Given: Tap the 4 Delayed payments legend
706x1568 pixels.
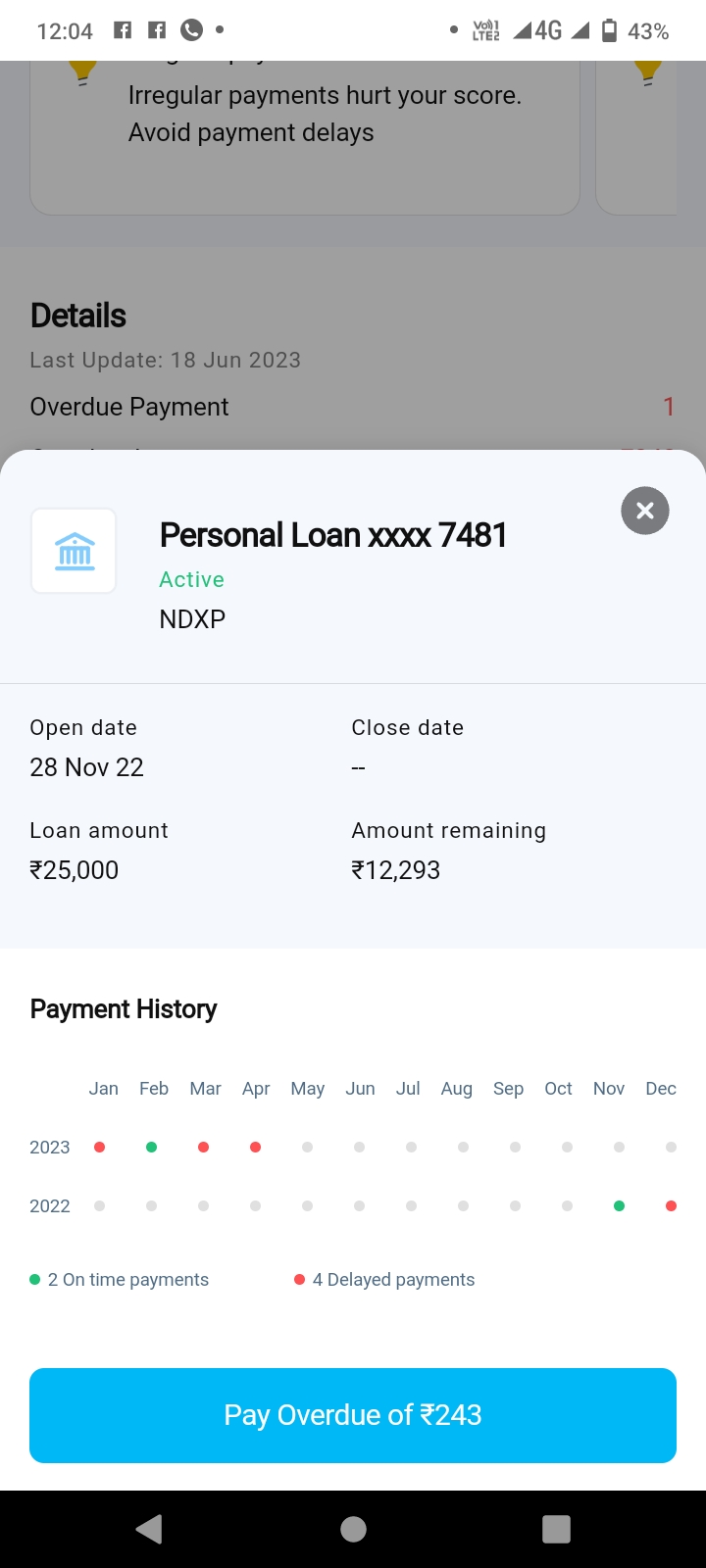Looking at the screenshot, I should (392, 1279).
